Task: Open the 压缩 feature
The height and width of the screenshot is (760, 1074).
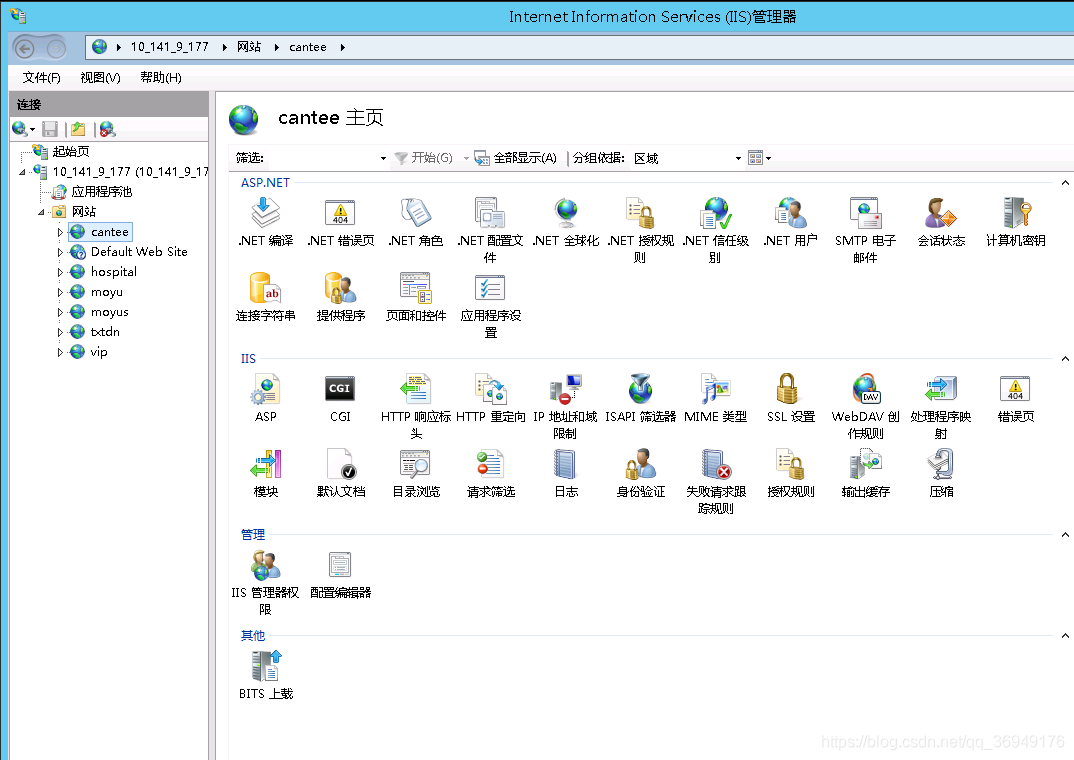Action: (941, 472)
